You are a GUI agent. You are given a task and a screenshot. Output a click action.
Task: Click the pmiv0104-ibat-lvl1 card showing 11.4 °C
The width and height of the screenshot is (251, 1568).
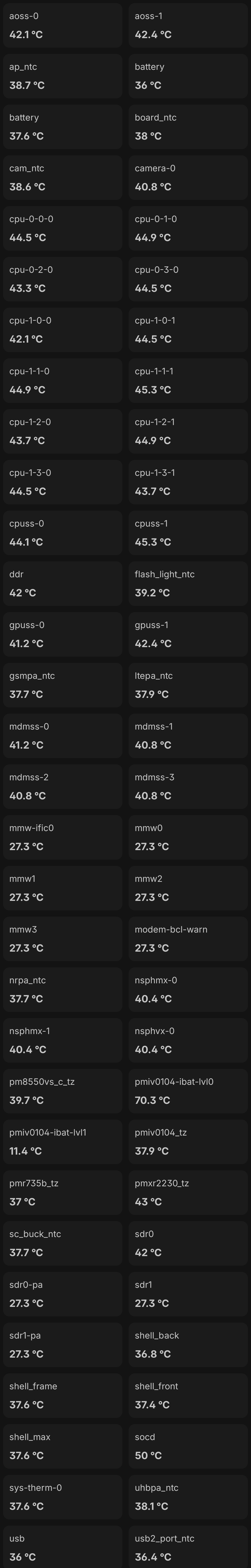pos(63,1141)
